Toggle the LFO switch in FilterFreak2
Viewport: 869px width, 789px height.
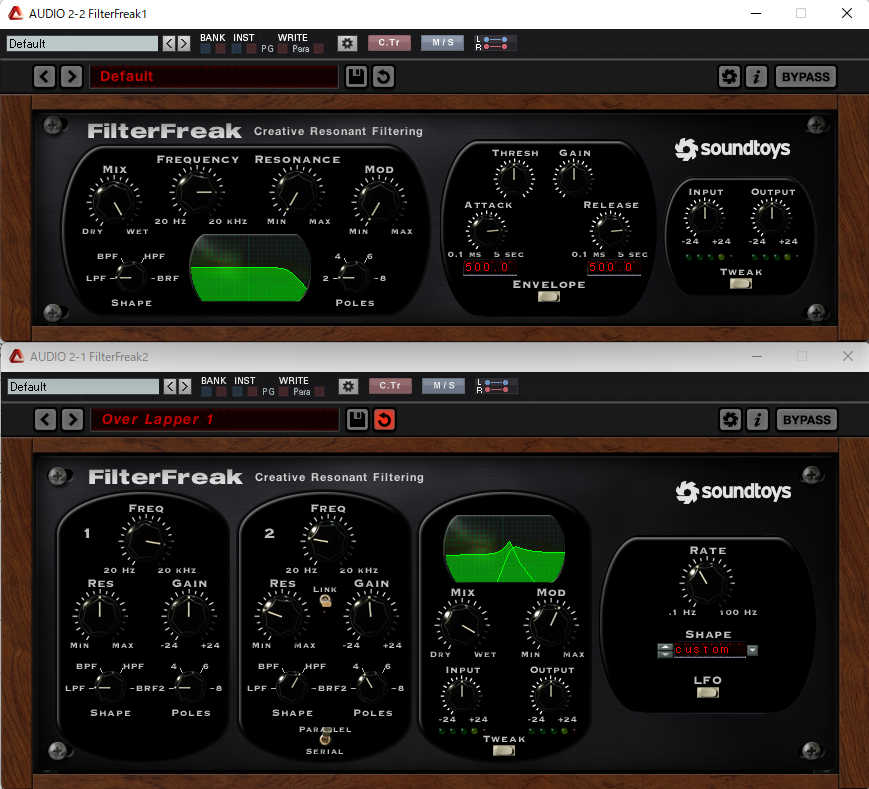tap(708, 693)
